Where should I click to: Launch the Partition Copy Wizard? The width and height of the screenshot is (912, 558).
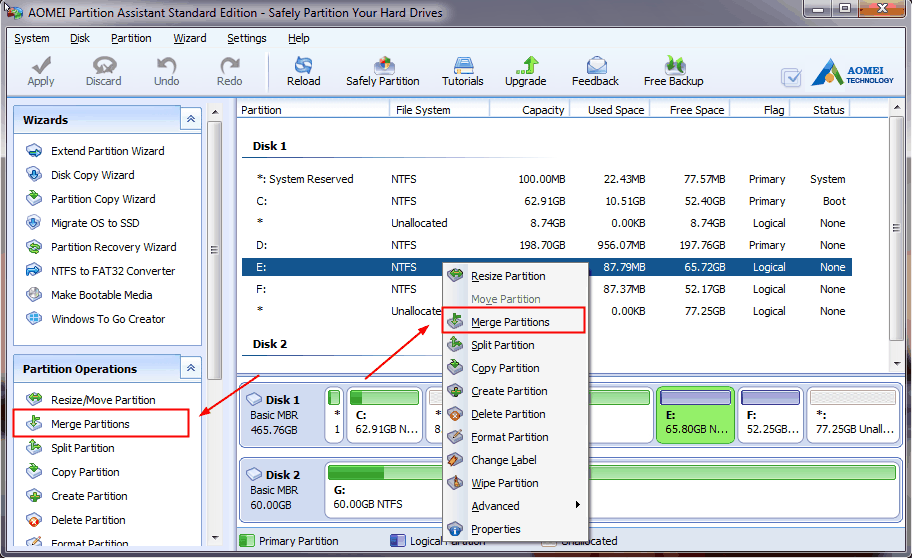tap(91, 199)
